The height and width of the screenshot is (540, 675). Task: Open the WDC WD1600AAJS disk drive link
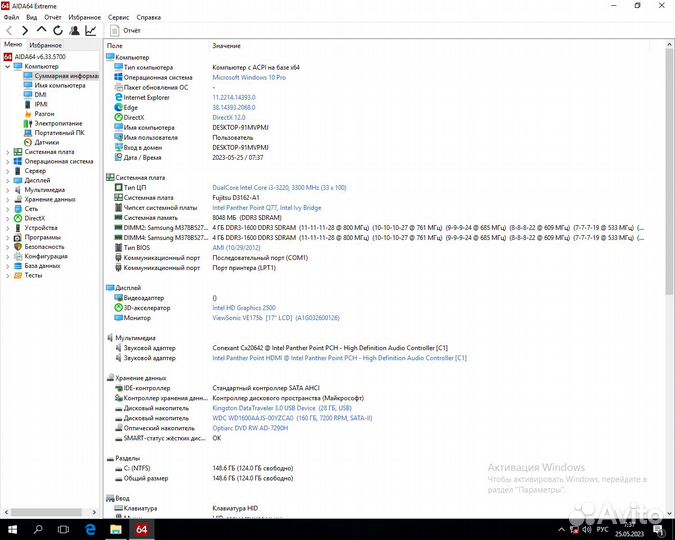(x=292, y=418)
